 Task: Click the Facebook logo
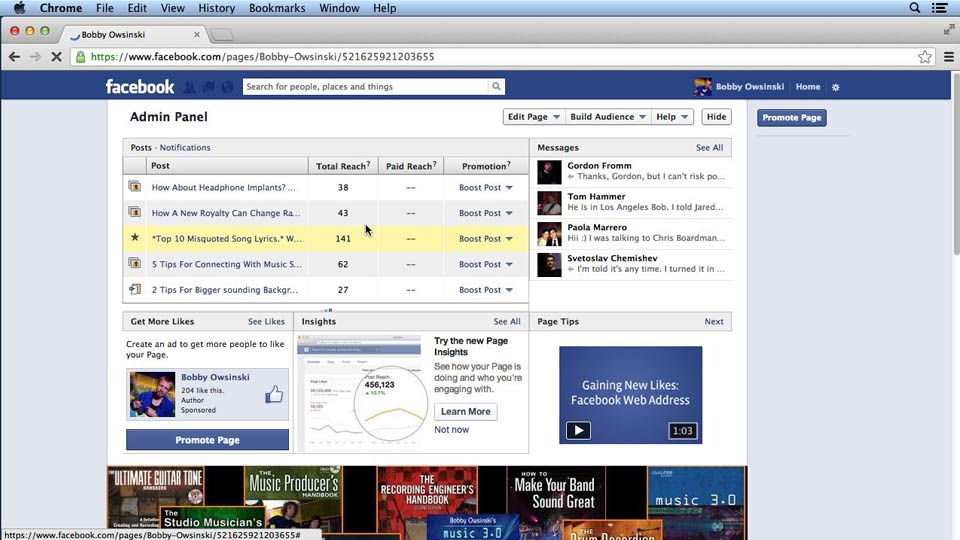(x=140, y=87)
